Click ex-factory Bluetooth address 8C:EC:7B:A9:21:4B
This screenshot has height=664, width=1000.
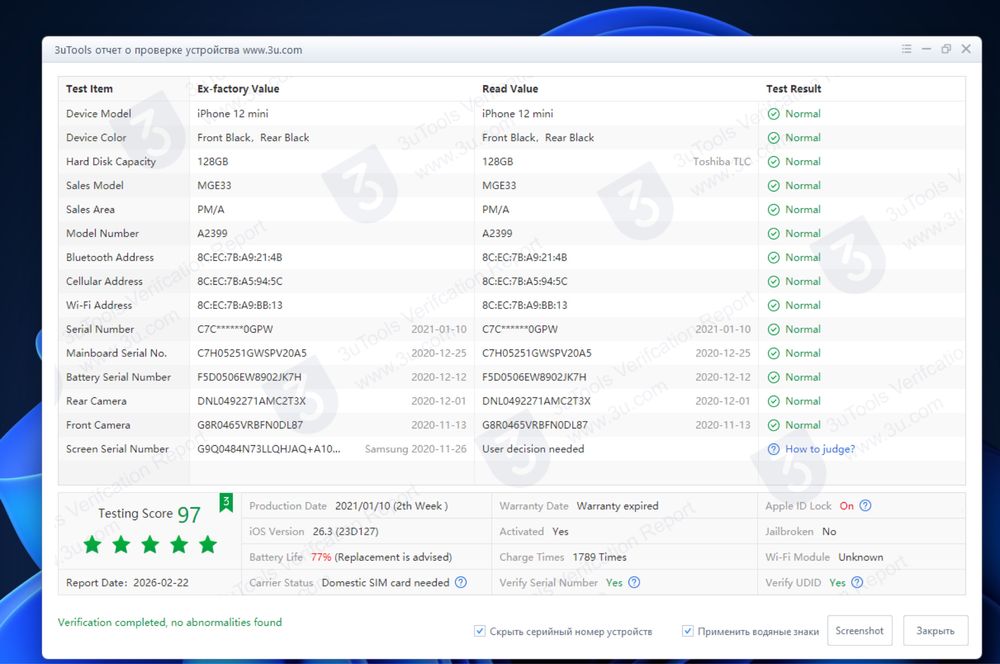(x=240, y=258)
